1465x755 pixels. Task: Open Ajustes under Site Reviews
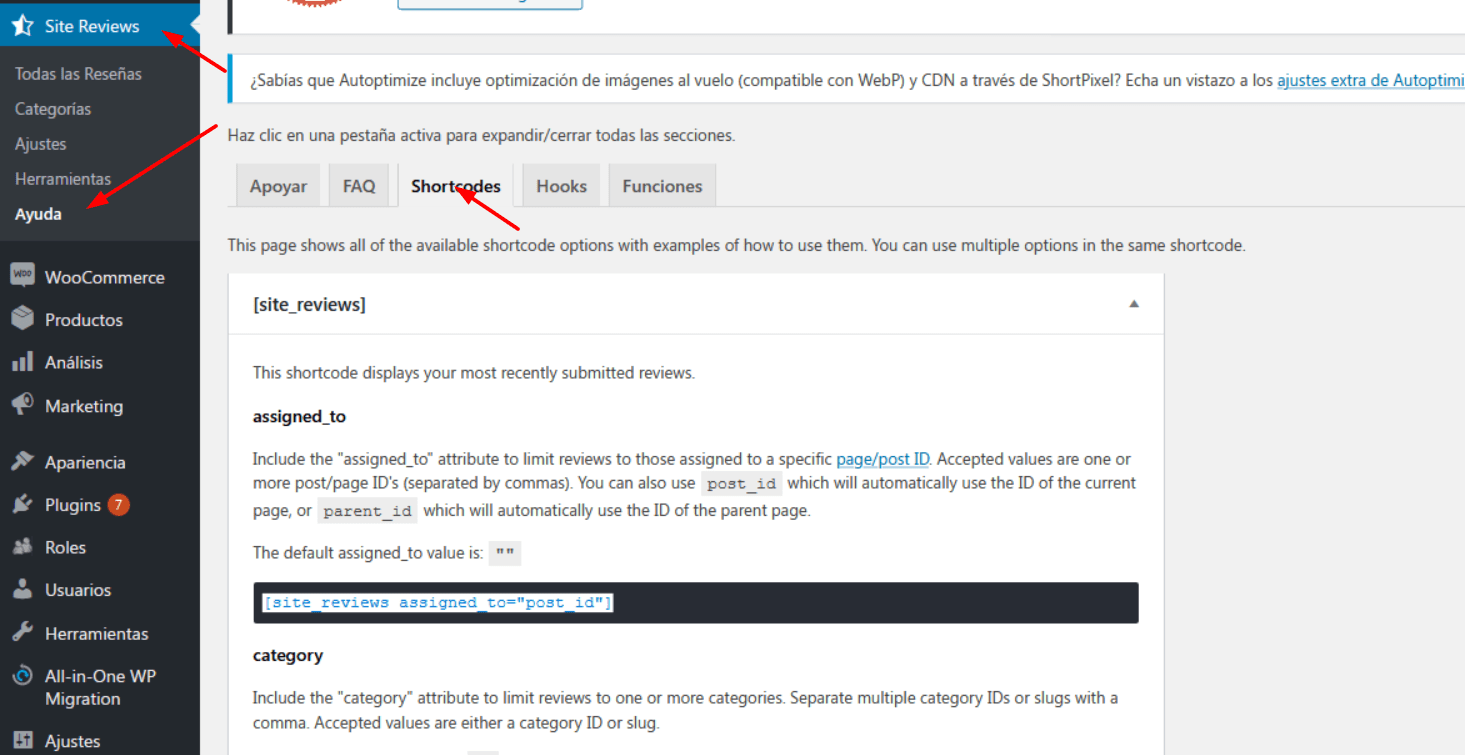click(x=41, y=144)
